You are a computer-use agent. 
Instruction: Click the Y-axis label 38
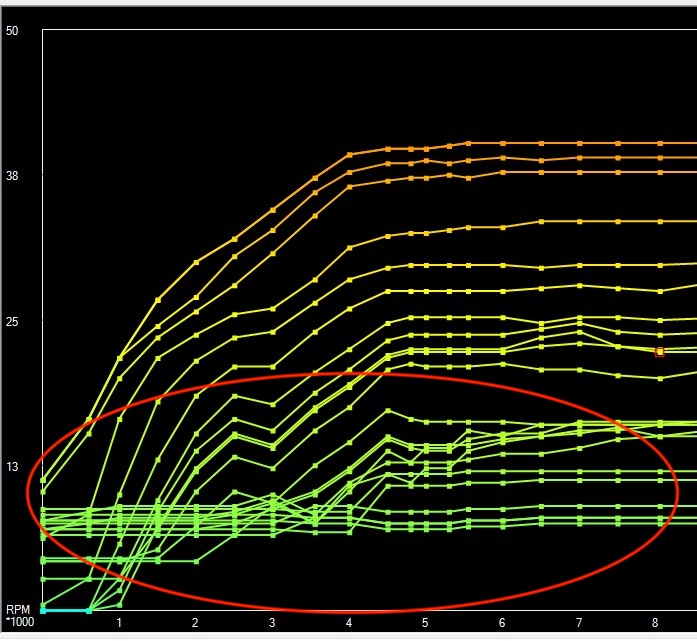13,176
